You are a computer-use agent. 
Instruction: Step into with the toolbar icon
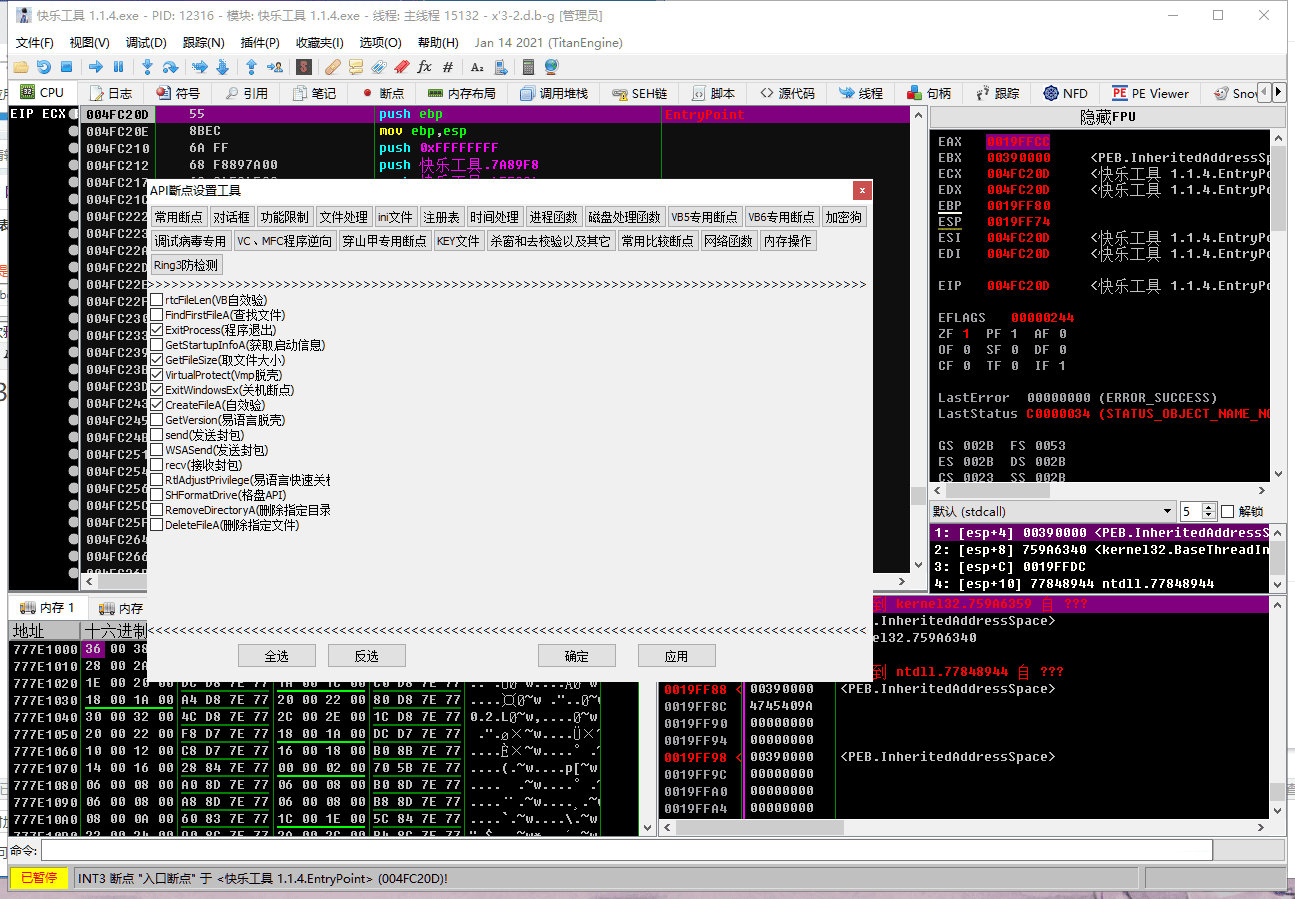click(x=147, y=67)
